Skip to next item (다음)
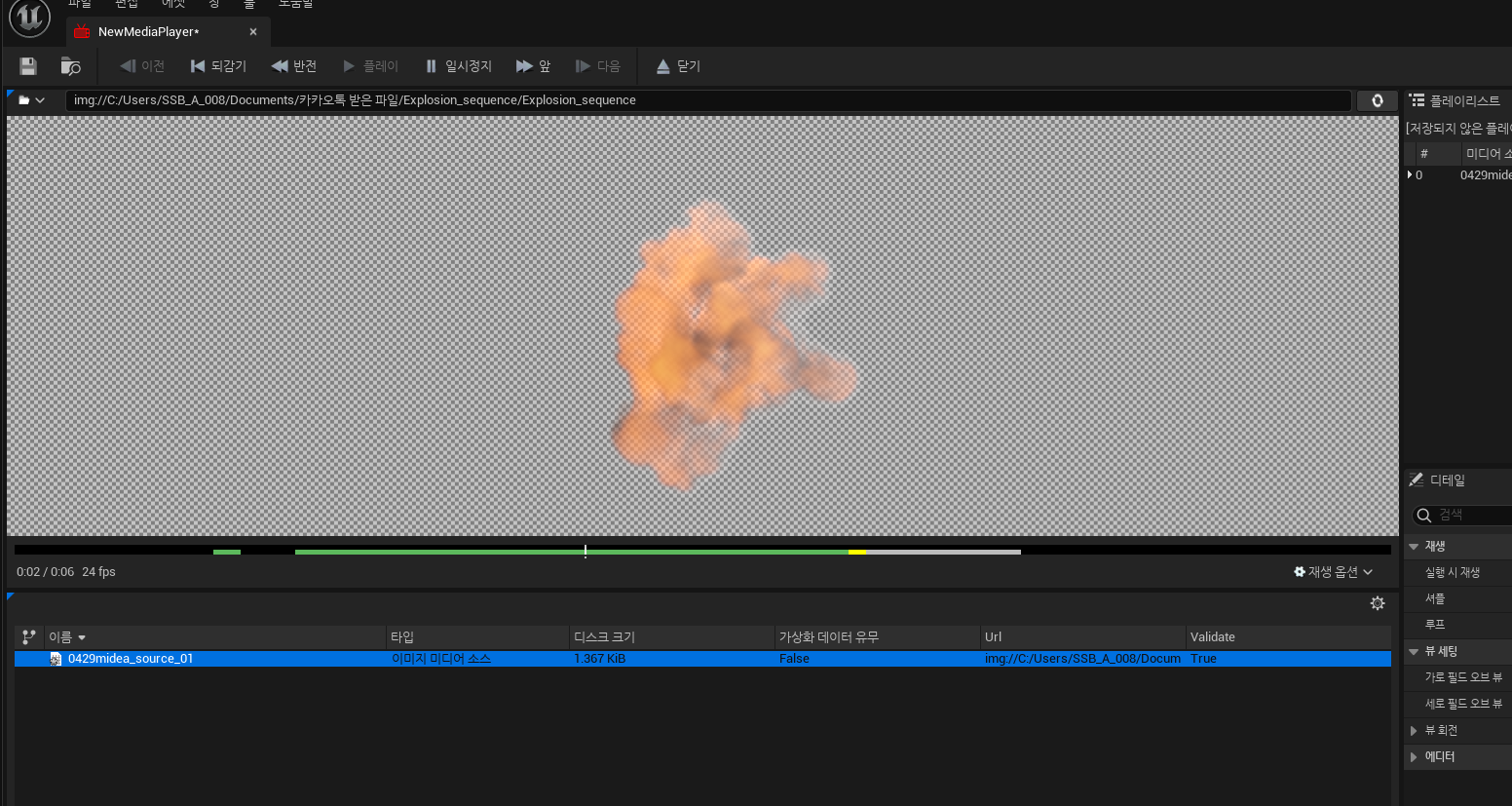Viewport: 1512px width, 806px height. (598, 66)
